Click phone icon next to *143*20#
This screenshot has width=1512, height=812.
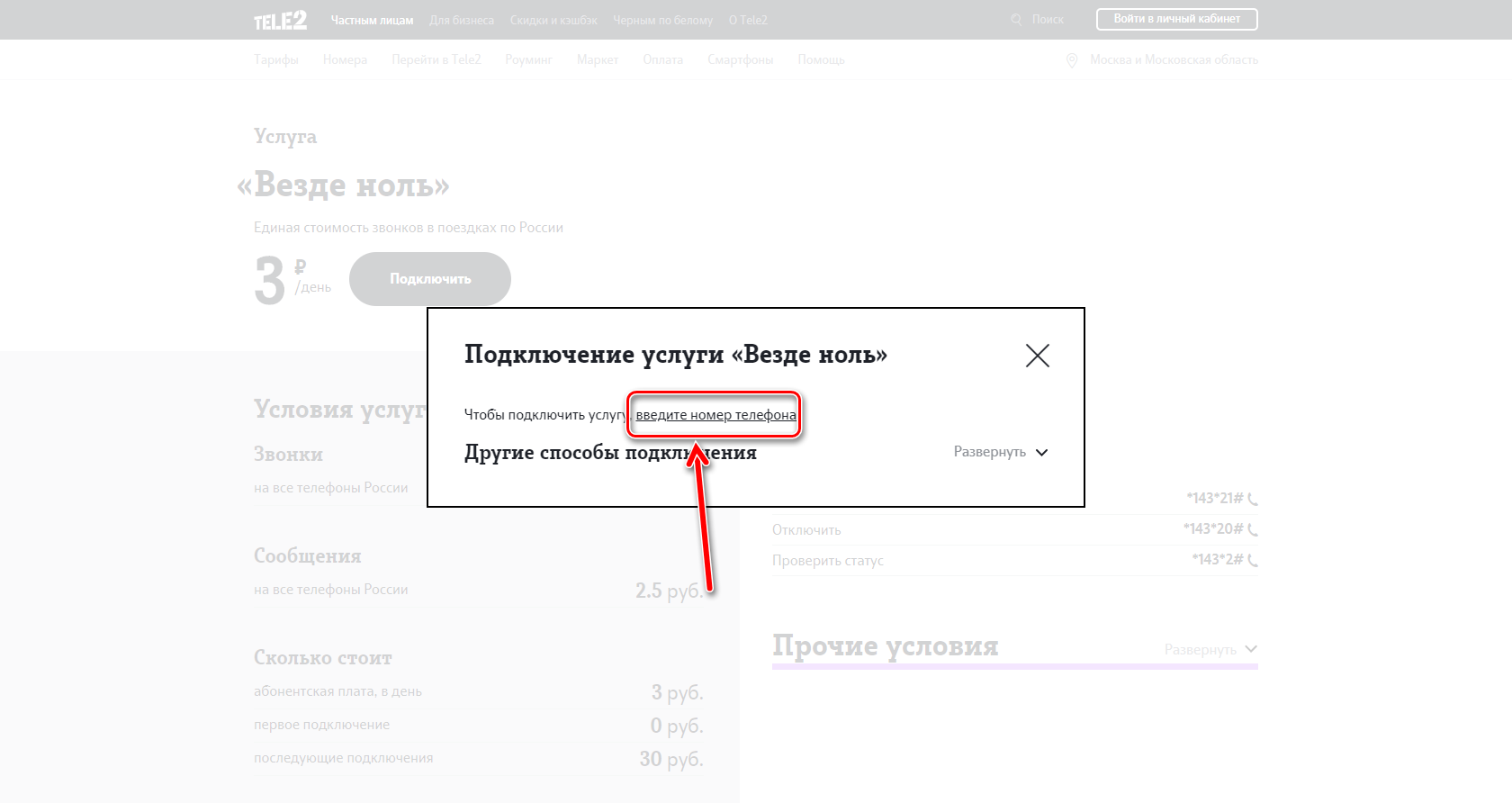(x=1253, y=529)
